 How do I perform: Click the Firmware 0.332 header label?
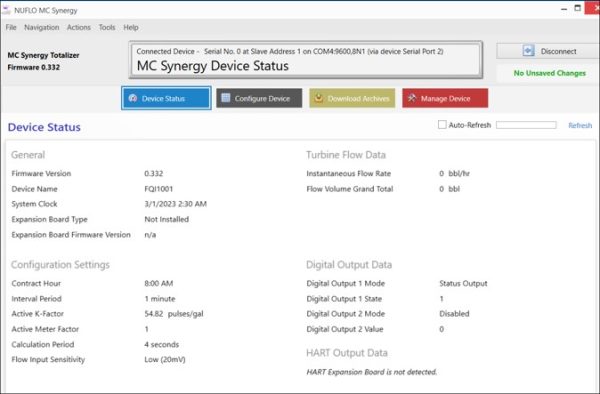click(34, 67)
